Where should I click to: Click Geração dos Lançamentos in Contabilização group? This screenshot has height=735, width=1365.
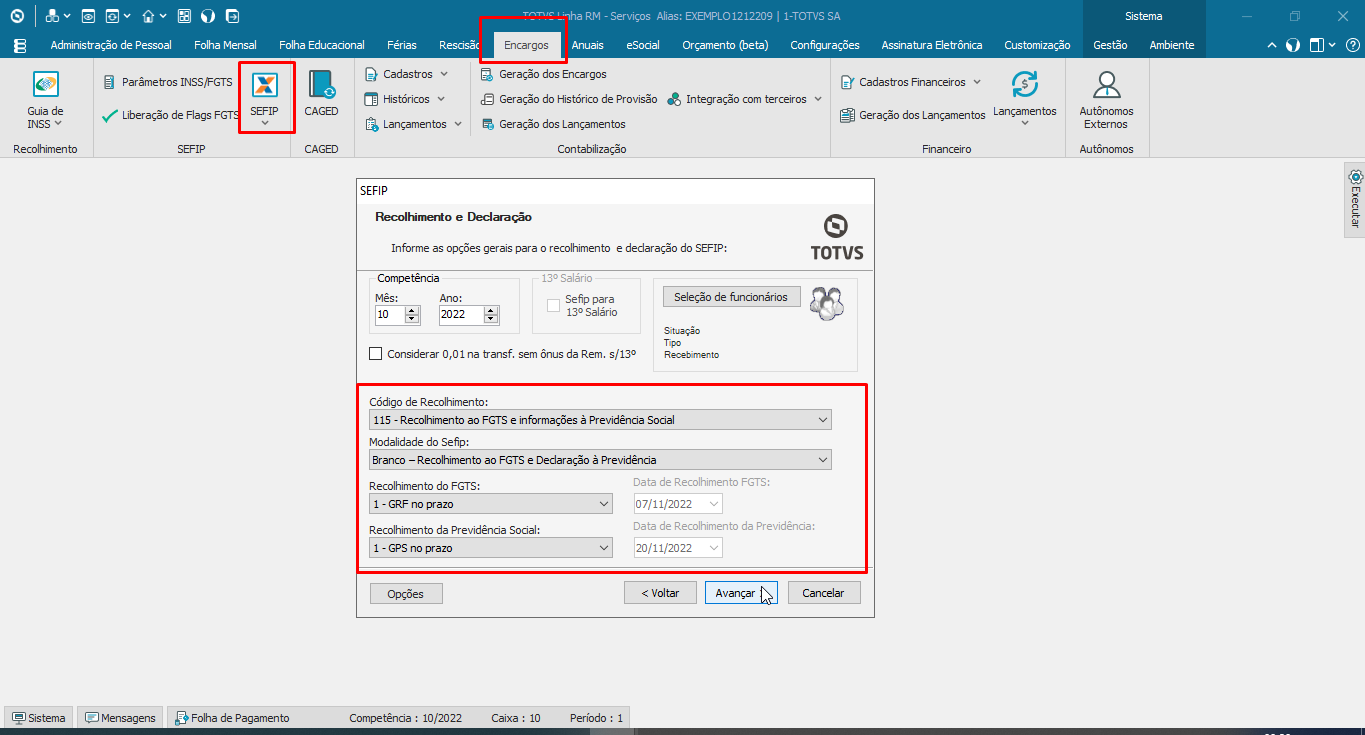pyautogui.click(x=553, y=124)
